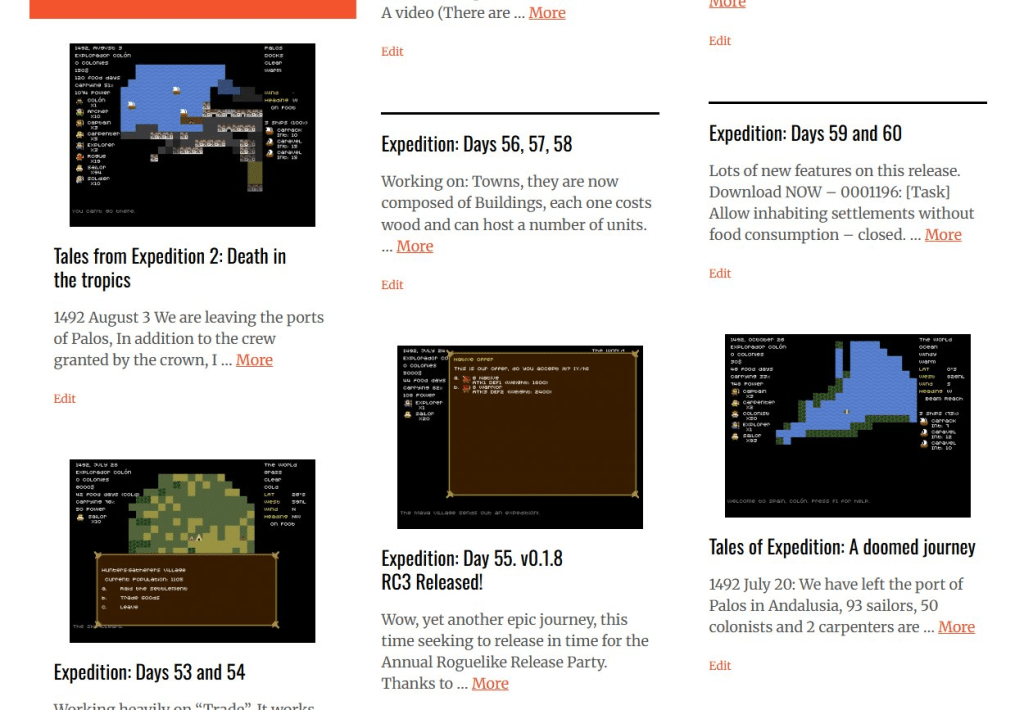
Task: Click More in the Days 59 and 60 excerpt
Action: tap(943, 235)
